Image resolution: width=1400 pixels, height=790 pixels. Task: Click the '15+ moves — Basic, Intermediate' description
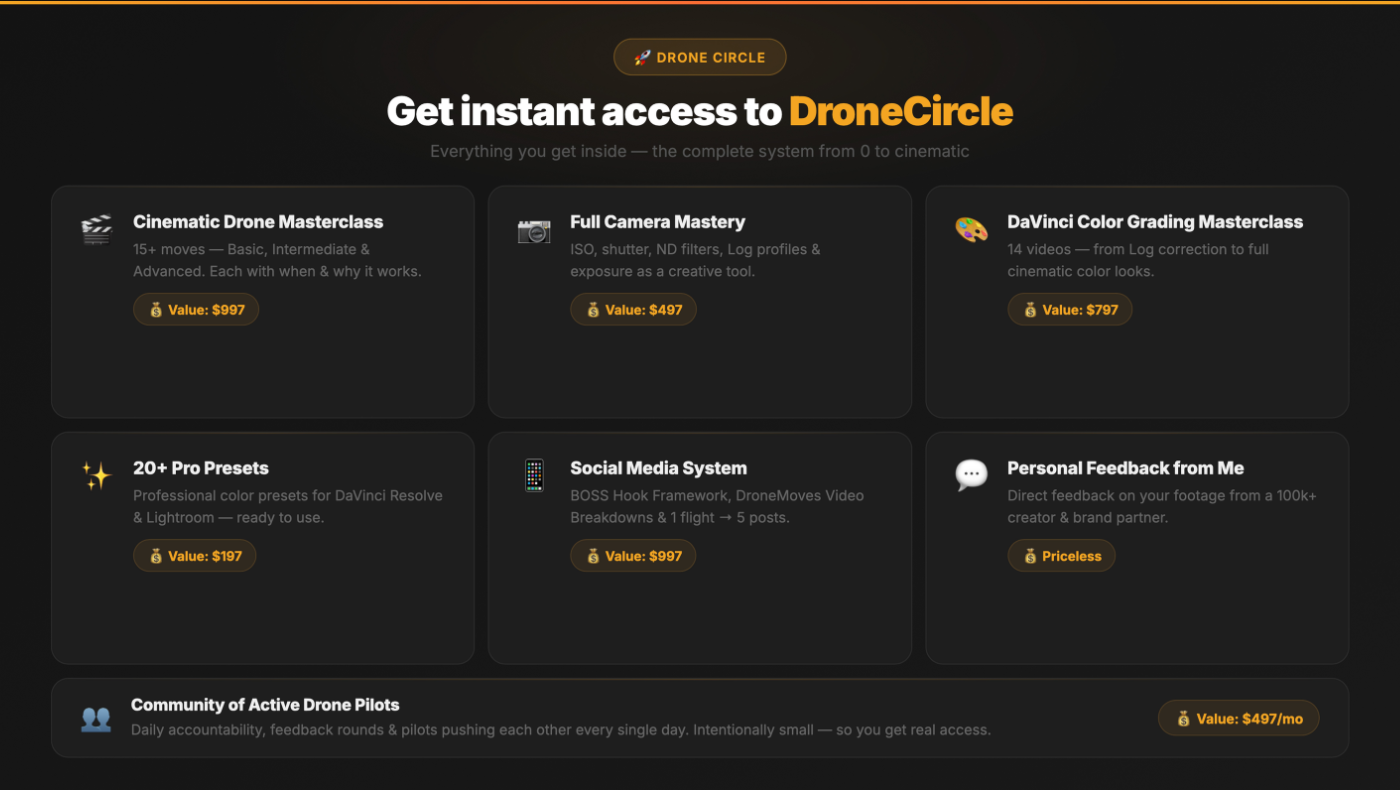click(x=277, y=260)
